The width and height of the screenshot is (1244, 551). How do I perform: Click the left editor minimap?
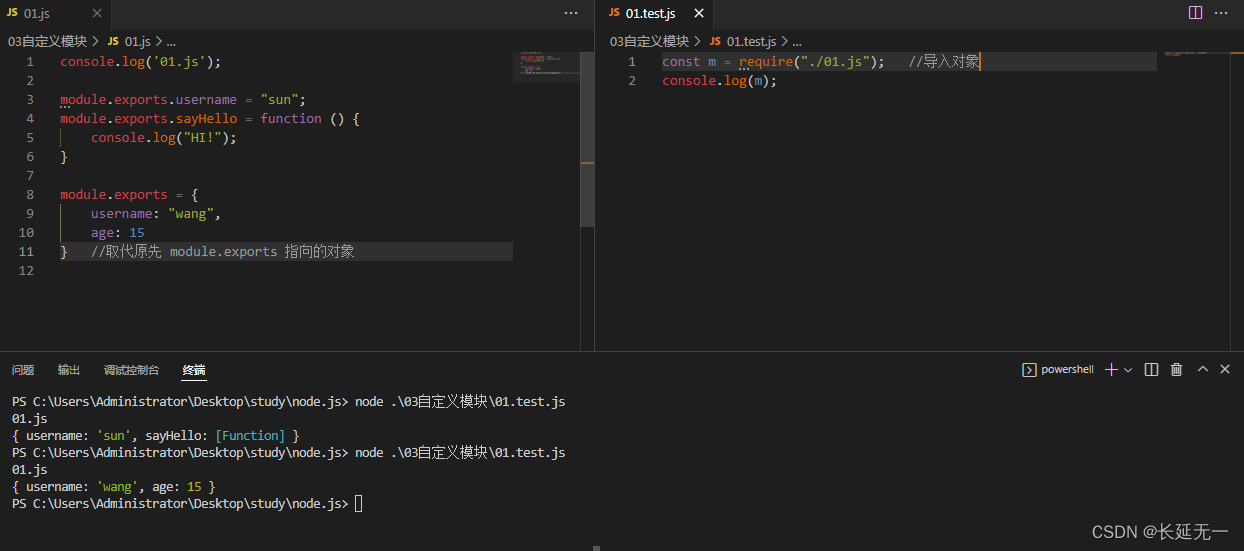pyautogui.click(x=546, y=66)
